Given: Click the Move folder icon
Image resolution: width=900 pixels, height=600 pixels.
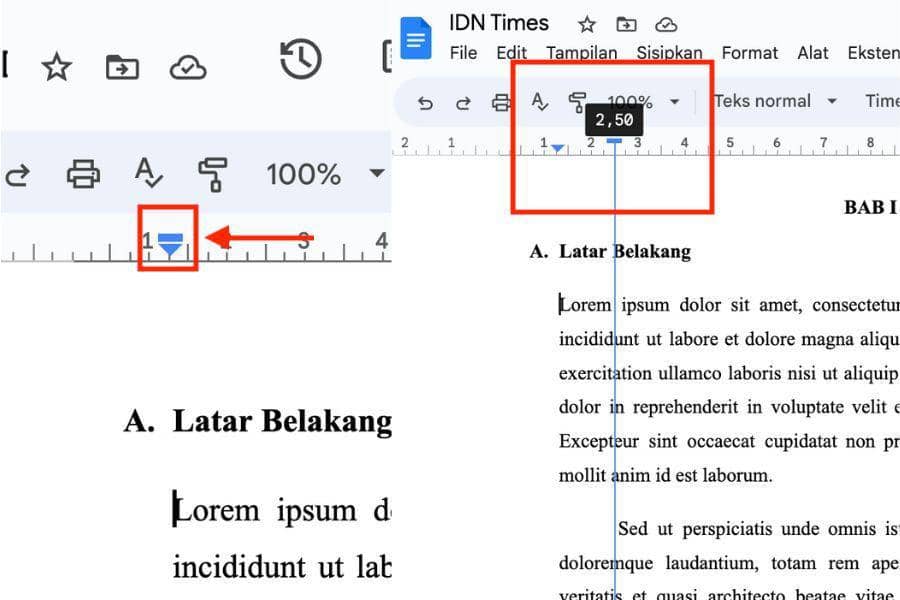Looking at the screenshot, I should click(x=626, y=24).
